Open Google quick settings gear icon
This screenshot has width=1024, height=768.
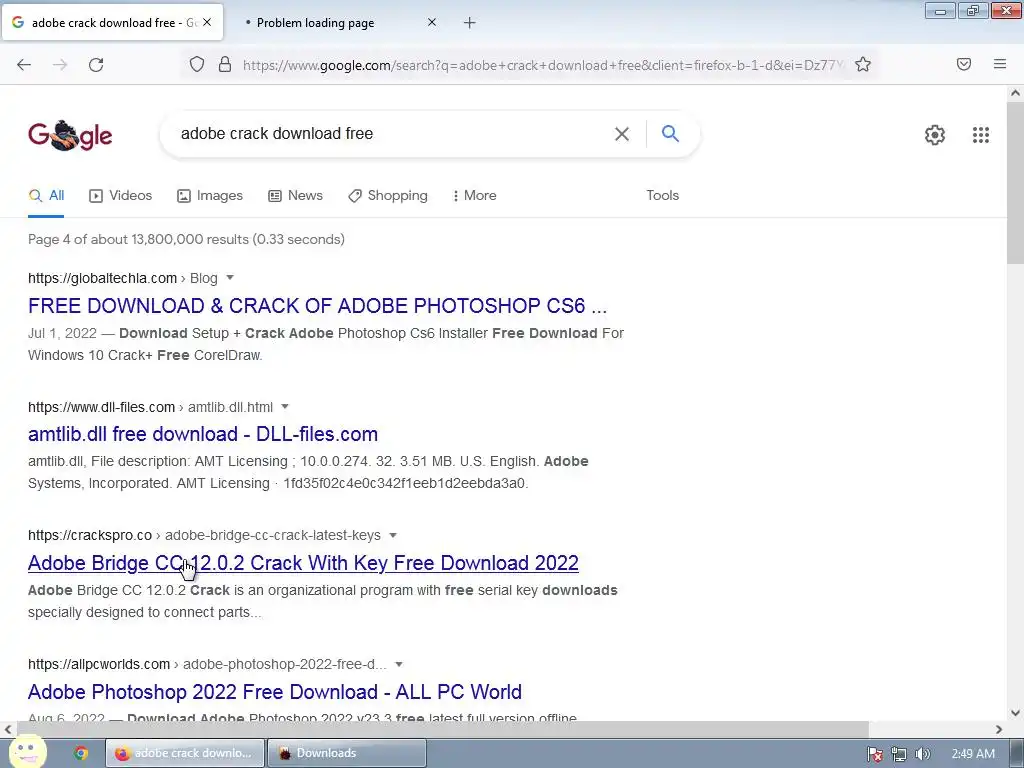click(935, 135)
